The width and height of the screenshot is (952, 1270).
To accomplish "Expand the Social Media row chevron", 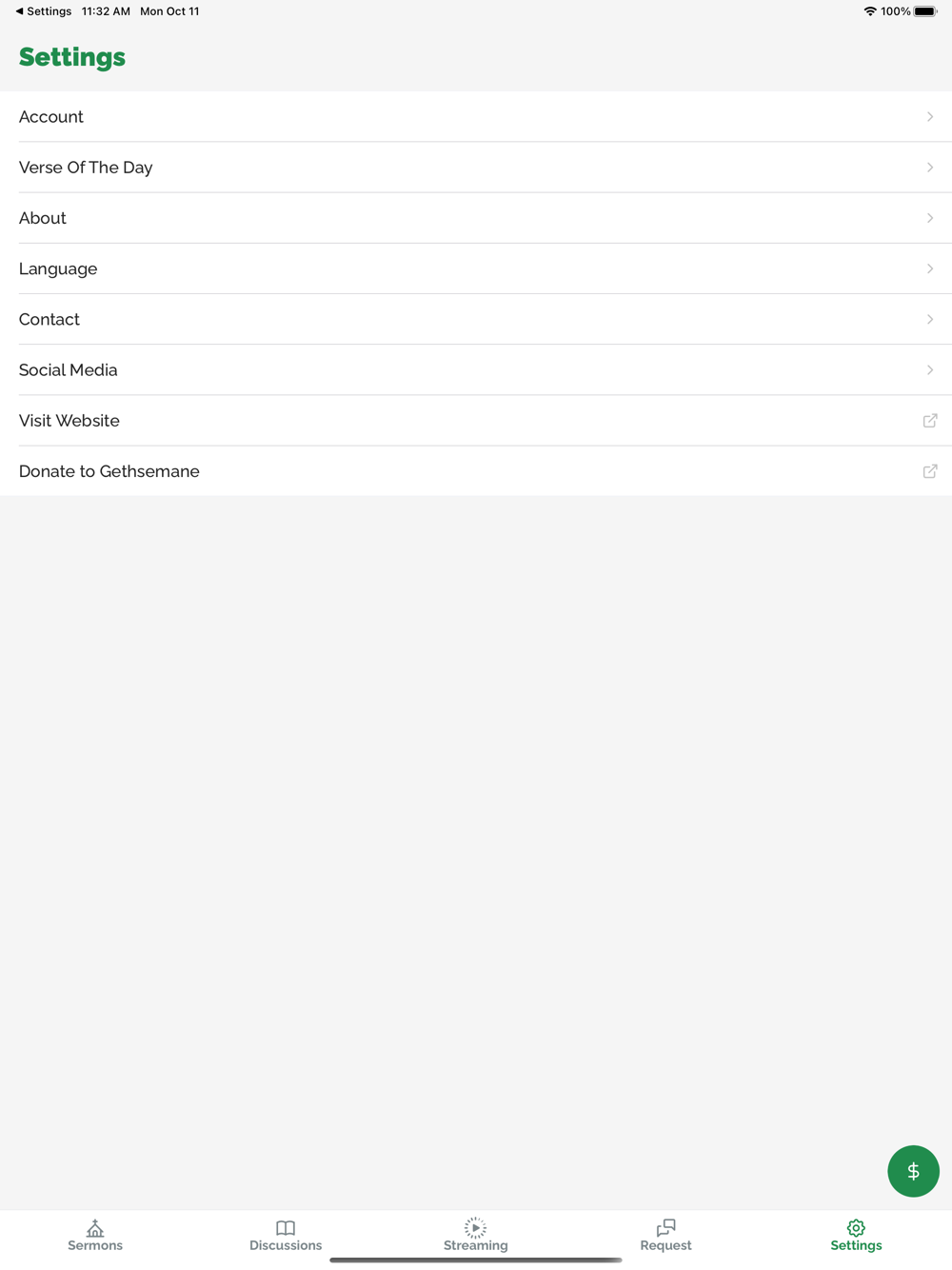I will (x=930, y=370).
